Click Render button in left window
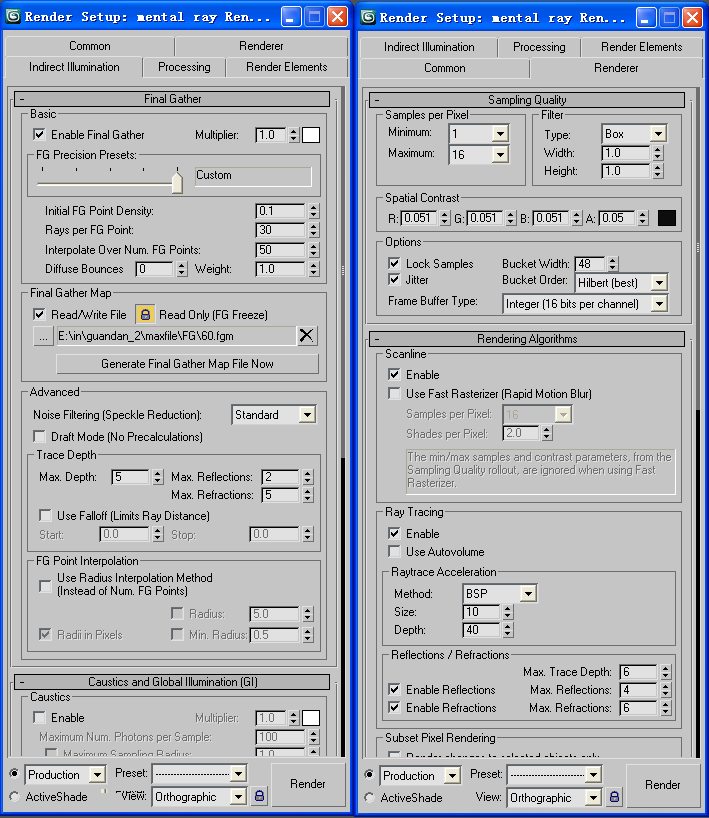This screenshot has height=818, width=709. click(308, 784)
